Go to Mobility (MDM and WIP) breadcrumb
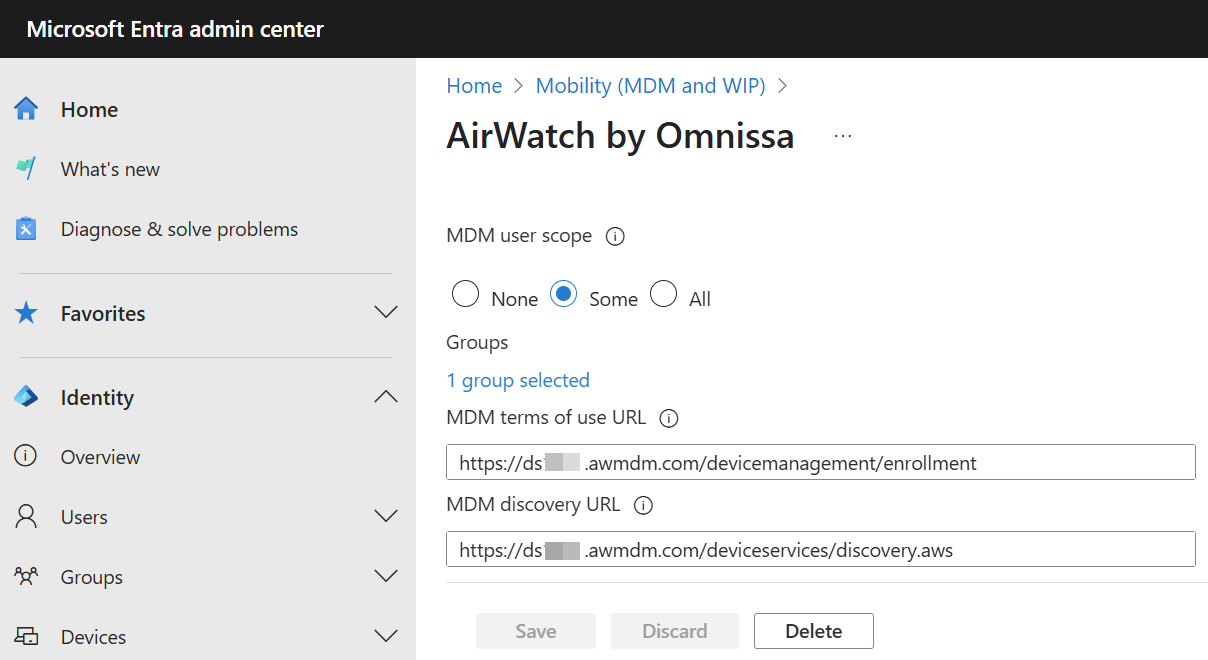1208x660 pixels. point(651,86)
